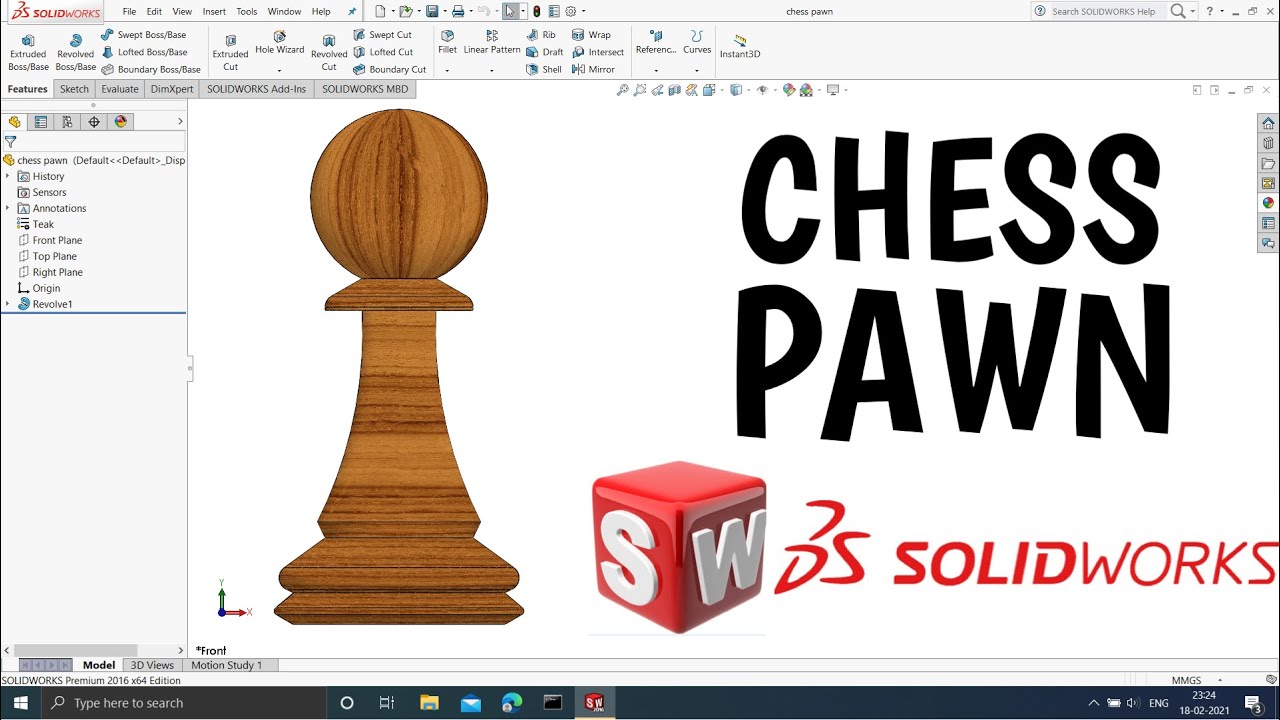1280x720 pixels.
Task: Select the Extruded Boss/Base tool
Action: [28, 52]
